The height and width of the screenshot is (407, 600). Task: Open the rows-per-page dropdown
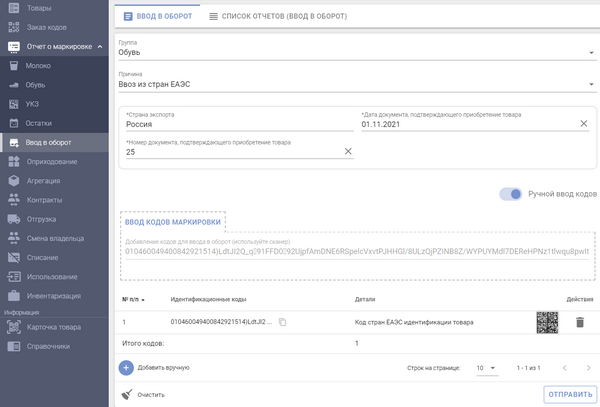486,368
